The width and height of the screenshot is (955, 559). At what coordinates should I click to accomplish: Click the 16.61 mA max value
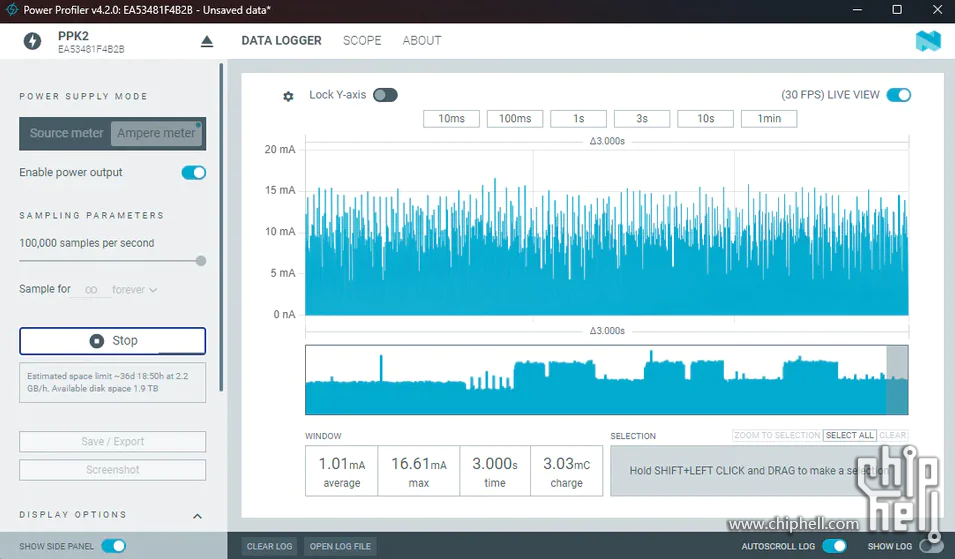point(419,464)
